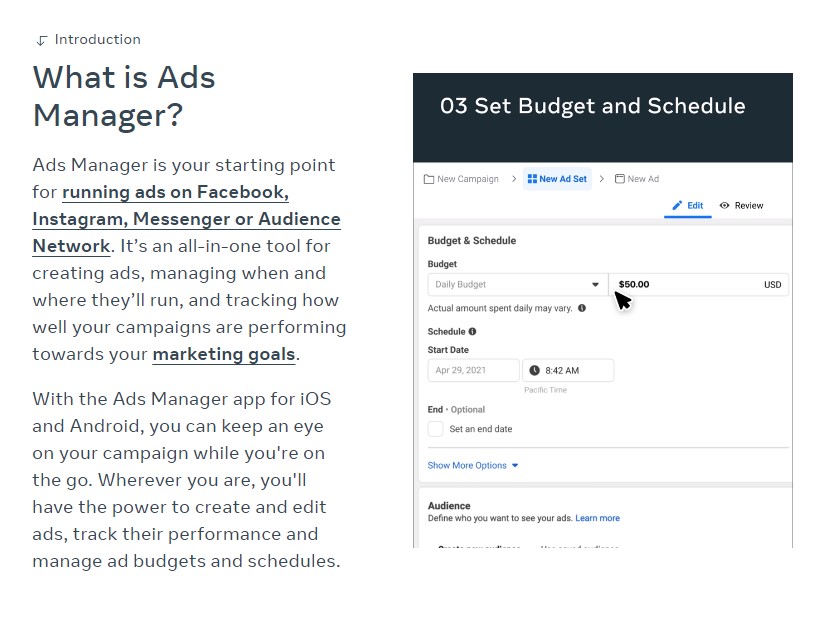Image resolution: width=825 pixels, height=621 pixels.
Task: Open the Audience 'Learn more' link
Action: coord(597,518)
